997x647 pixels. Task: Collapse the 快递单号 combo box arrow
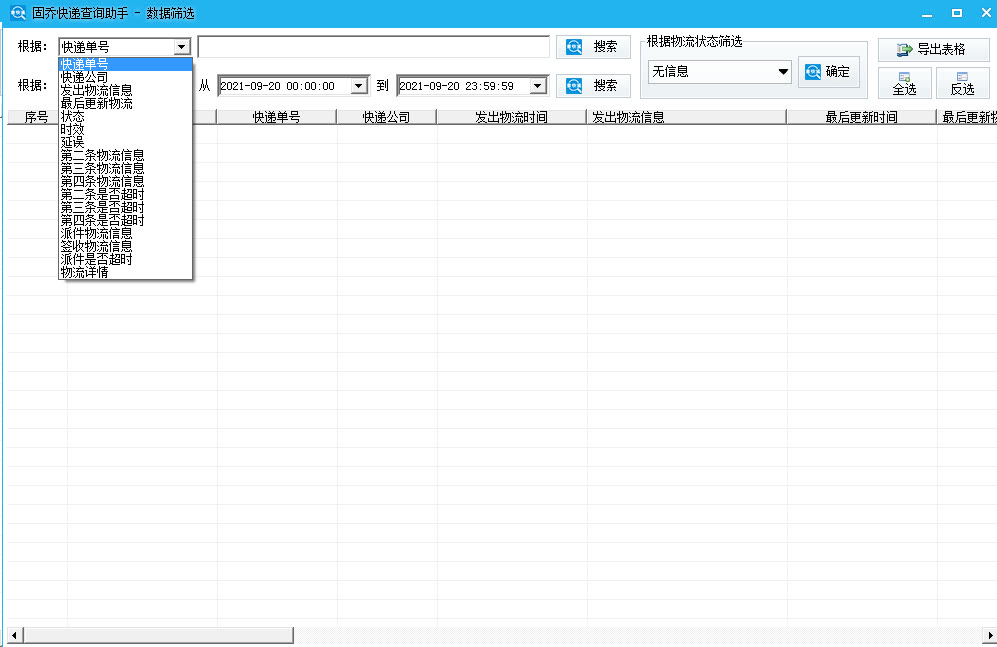pos(181,47)
